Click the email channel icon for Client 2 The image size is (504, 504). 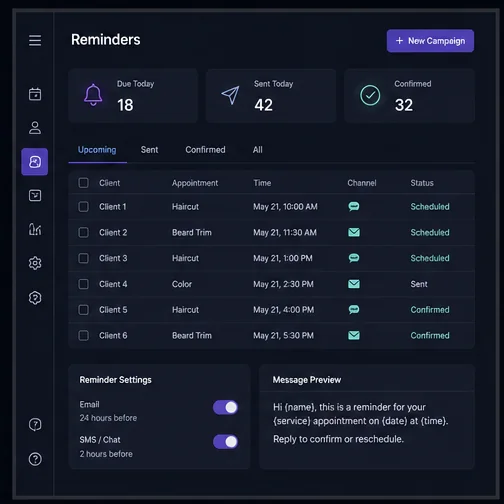(x=354, y=232)
